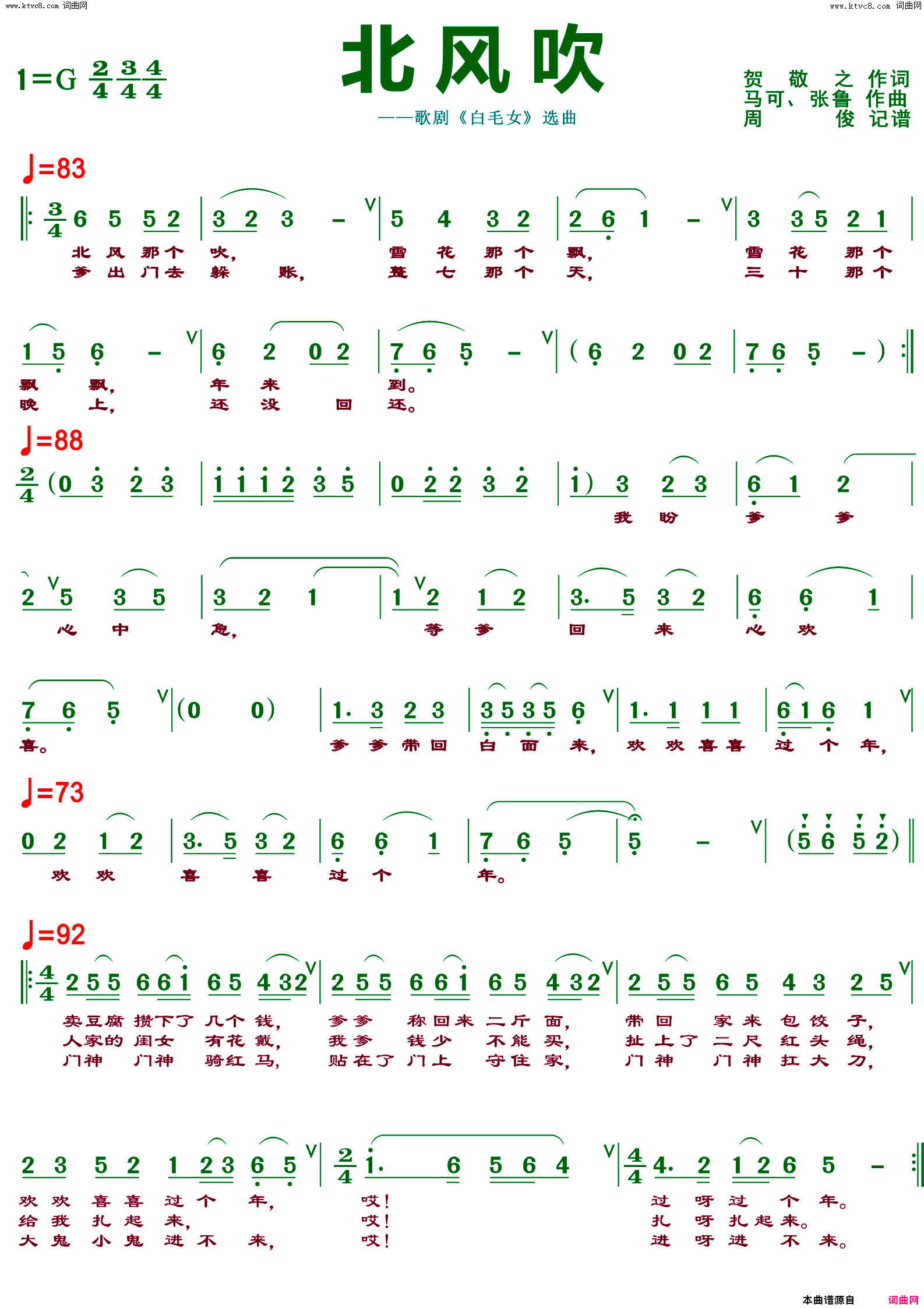Click the lyric 包饺子 in the first verse
The image size is (924, 1308).
point(823,1021)
